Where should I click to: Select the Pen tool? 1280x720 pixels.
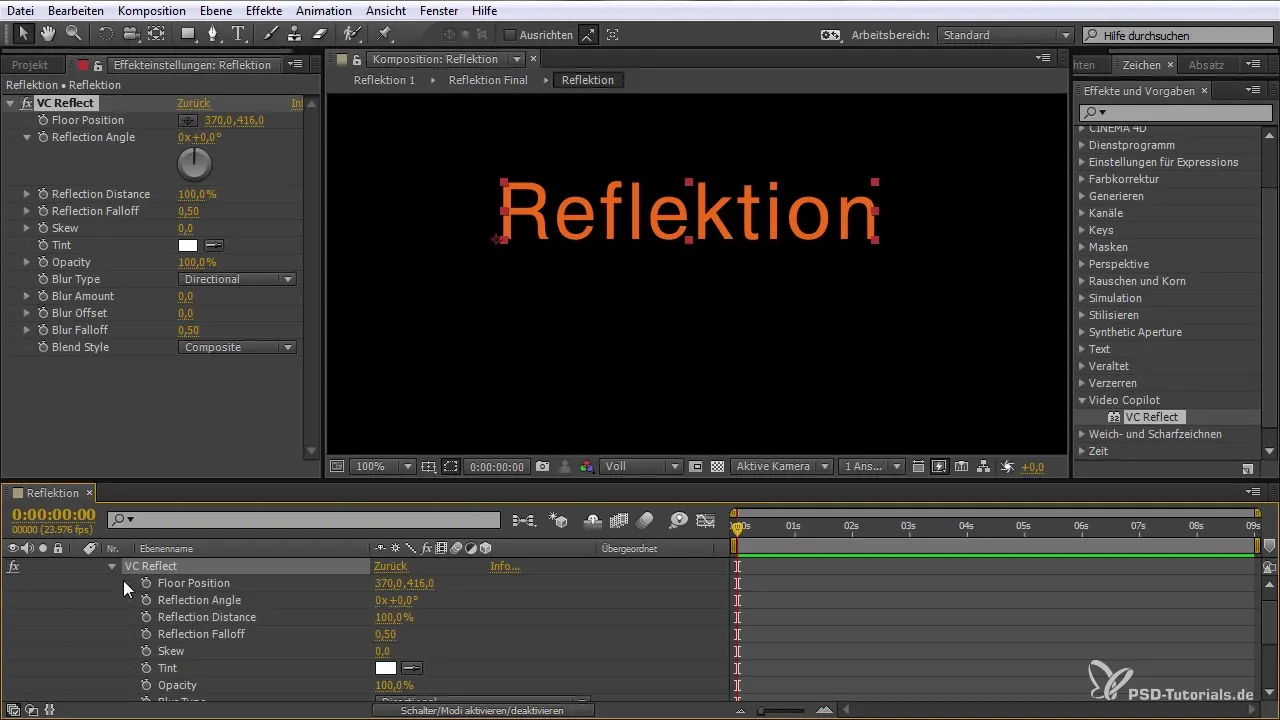(212, 34)
